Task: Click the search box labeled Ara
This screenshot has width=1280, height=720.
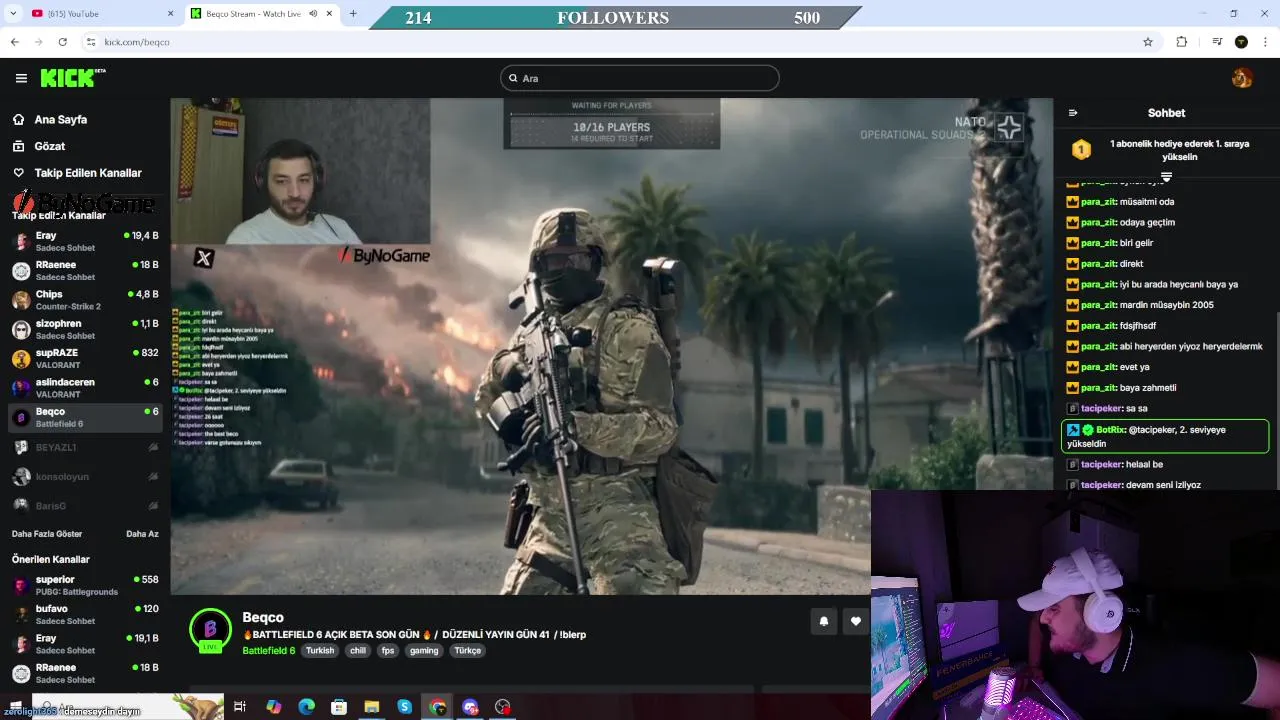Action: tap(640, 78)
